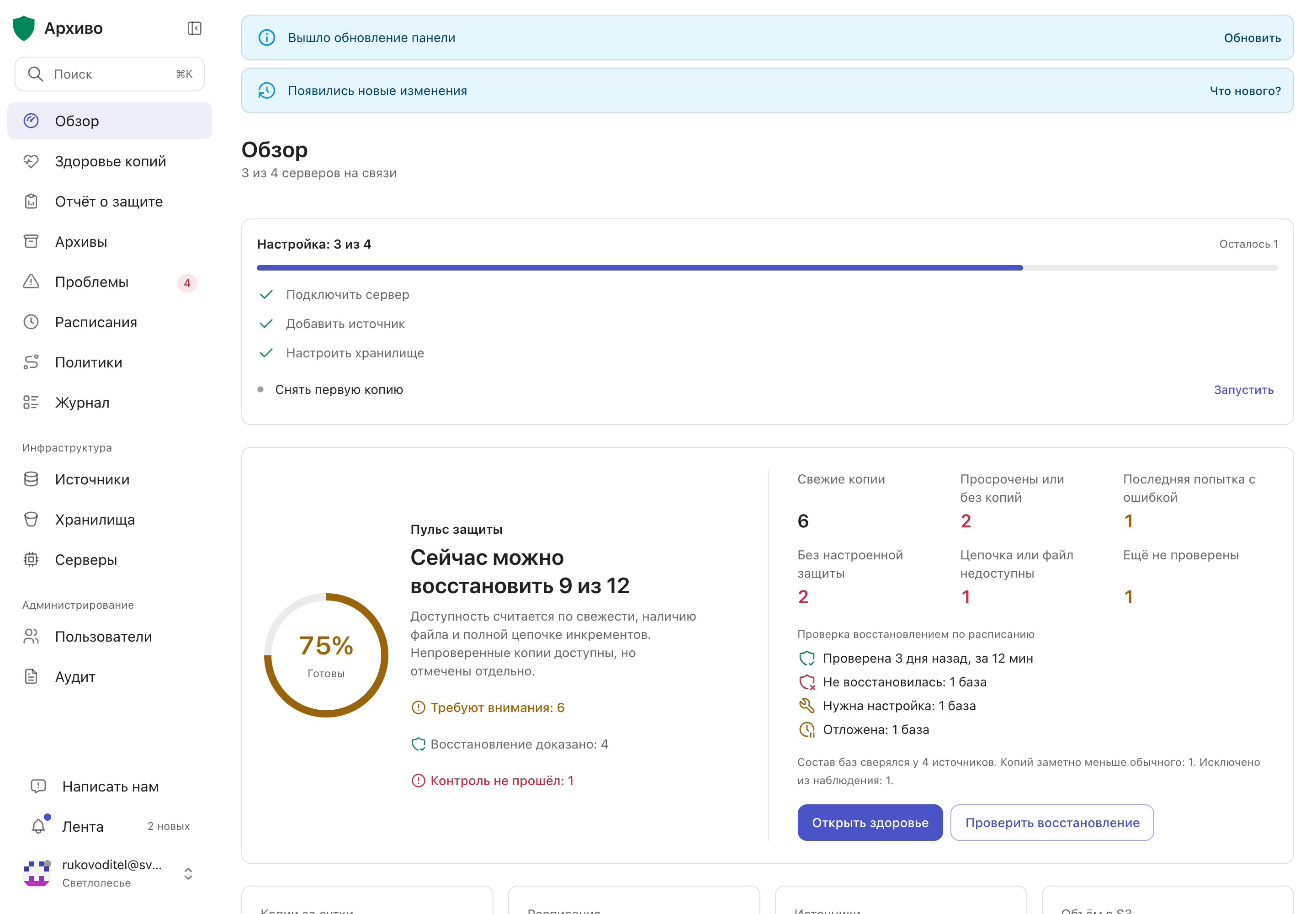Click the 75% Готовы progress ring
Screen dimensions: 1316x914
(326, 654)
